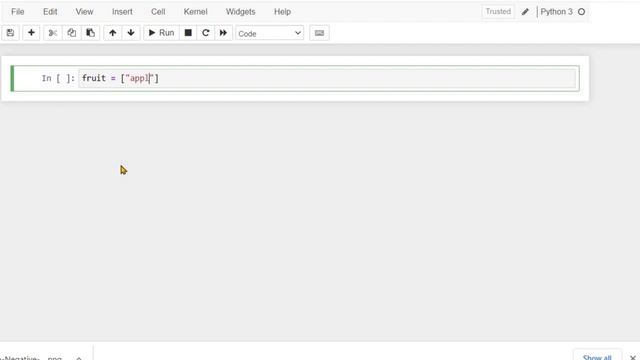Viewport: 640px width, 360px height.
Task: Open the Edit menu
Action: (x=50, y=12)
